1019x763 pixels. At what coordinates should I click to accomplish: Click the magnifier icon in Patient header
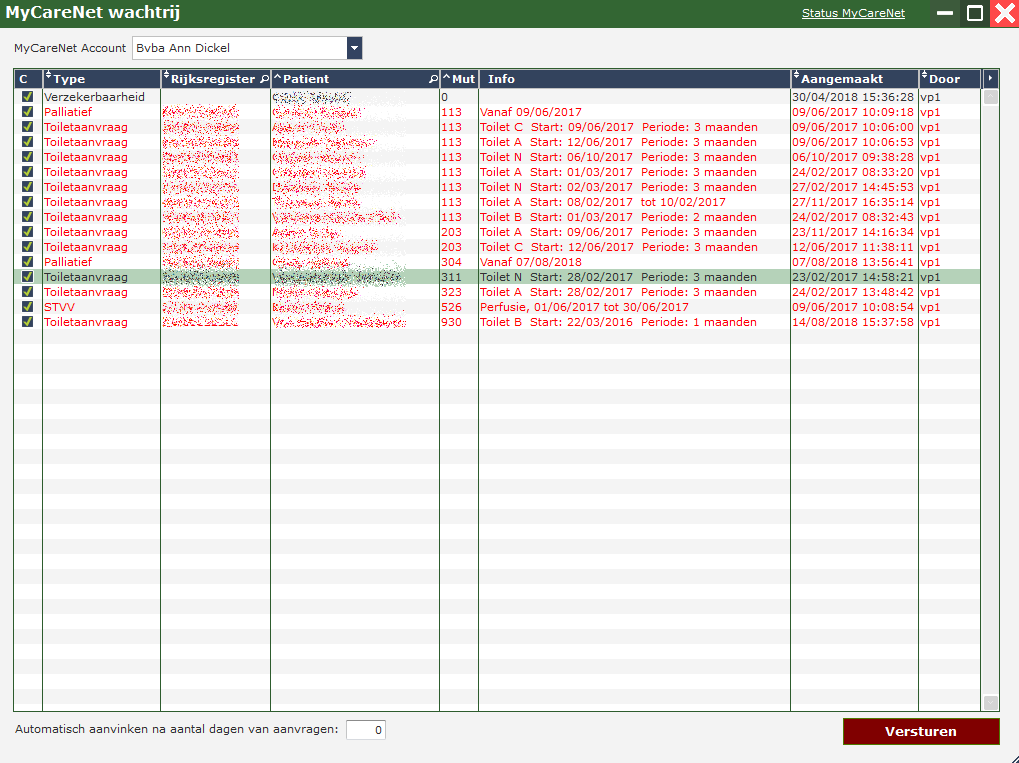[x=433, y=79]
